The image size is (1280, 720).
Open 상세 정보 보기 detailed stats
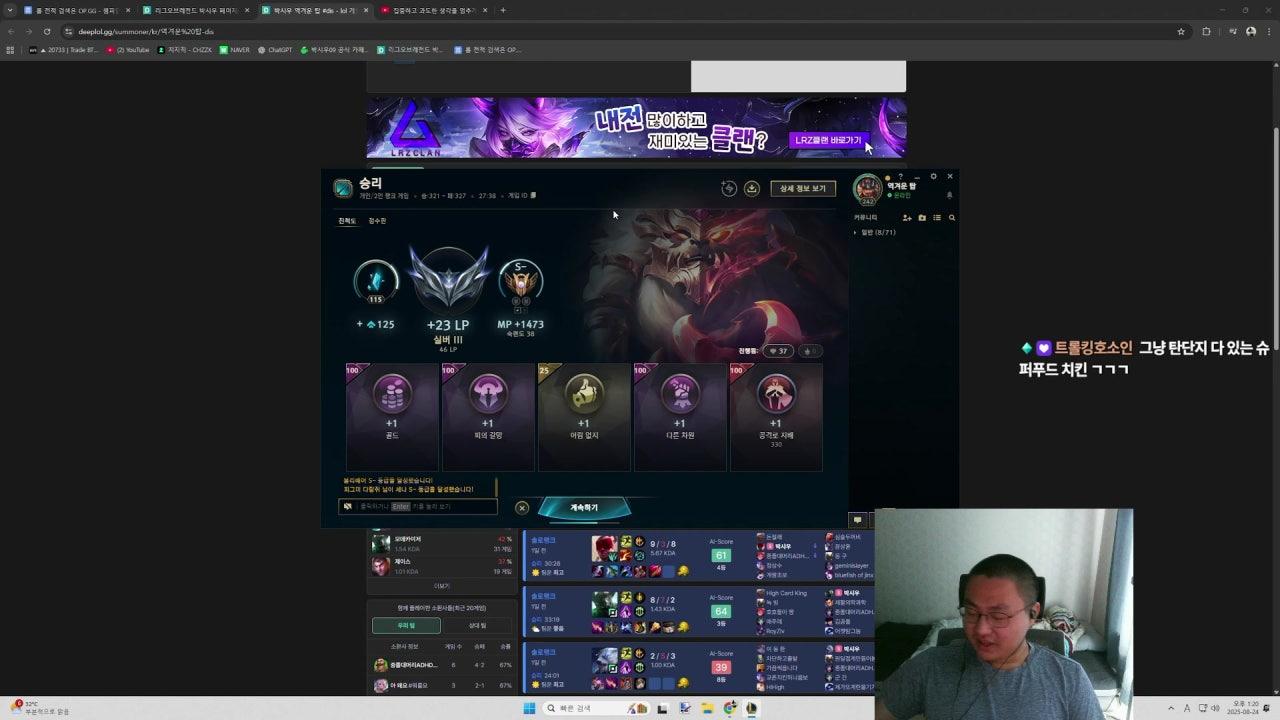click(803, 188)
